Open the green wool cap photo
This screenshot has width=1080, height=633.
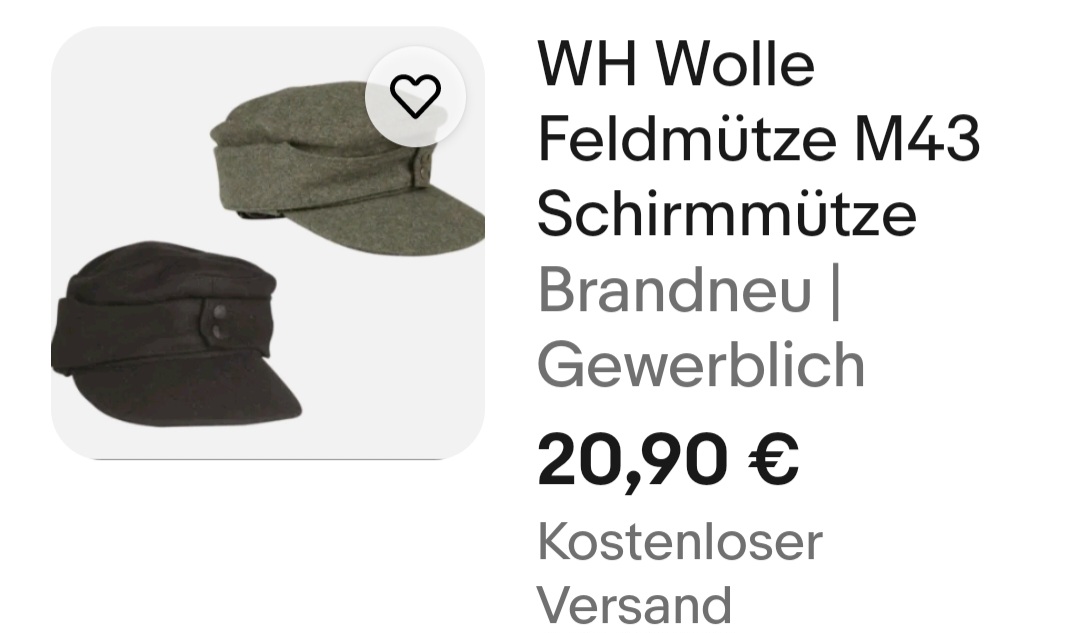348,169
